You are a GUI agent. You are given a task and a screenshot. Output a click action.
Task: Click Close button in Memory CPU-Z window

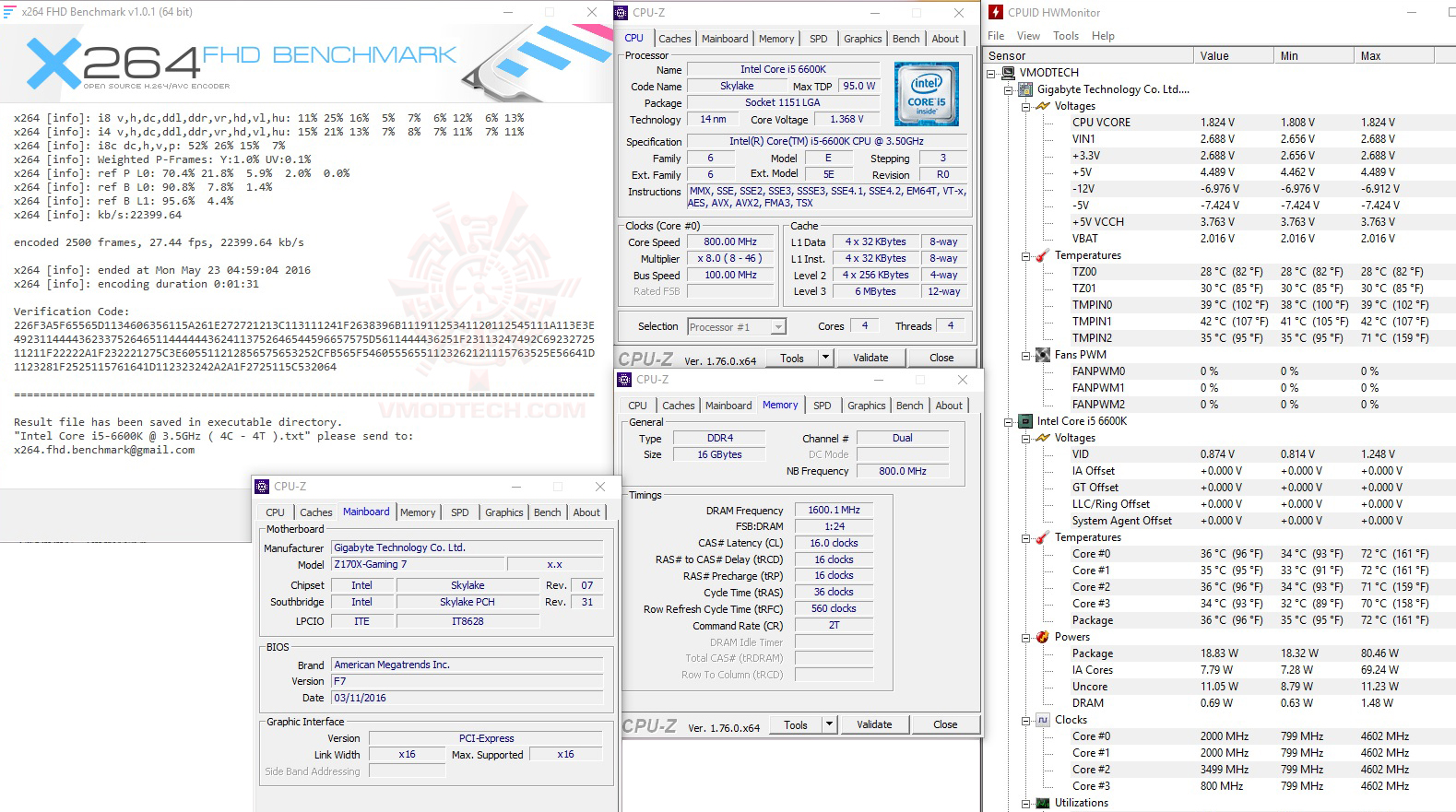[x=945, y=724]
